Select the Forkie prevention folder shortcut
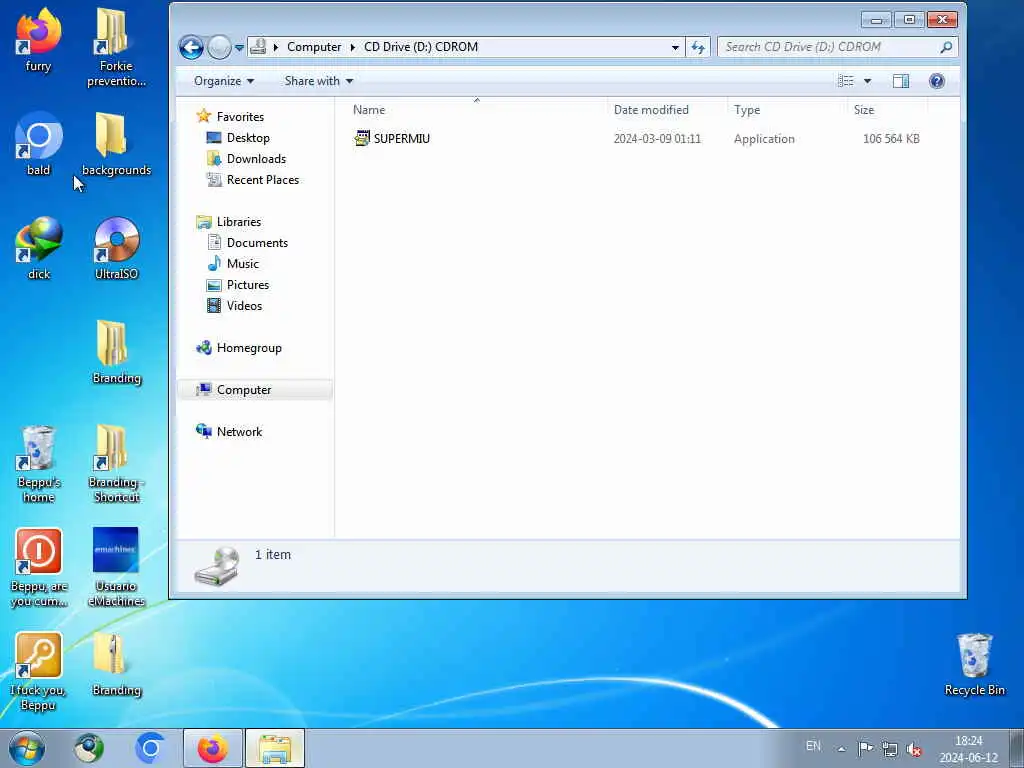Image resolution: width=1024 pixels, height=768 pixels. 116,47
